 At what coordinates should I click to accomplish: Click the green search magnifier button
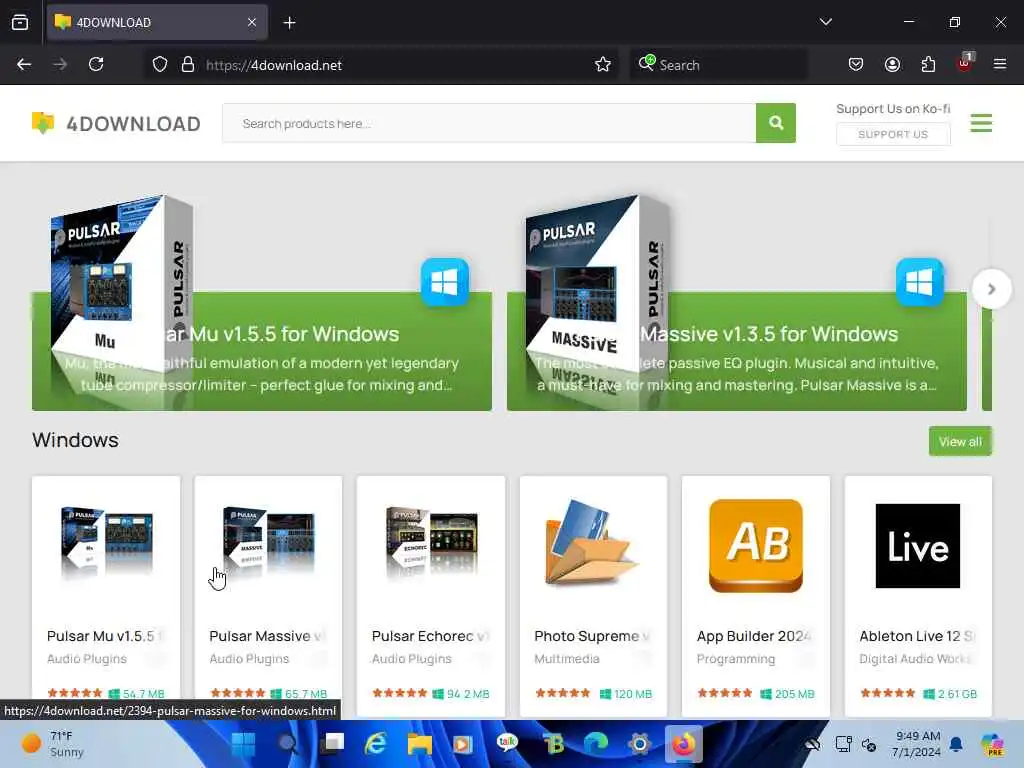coord(776,123)
